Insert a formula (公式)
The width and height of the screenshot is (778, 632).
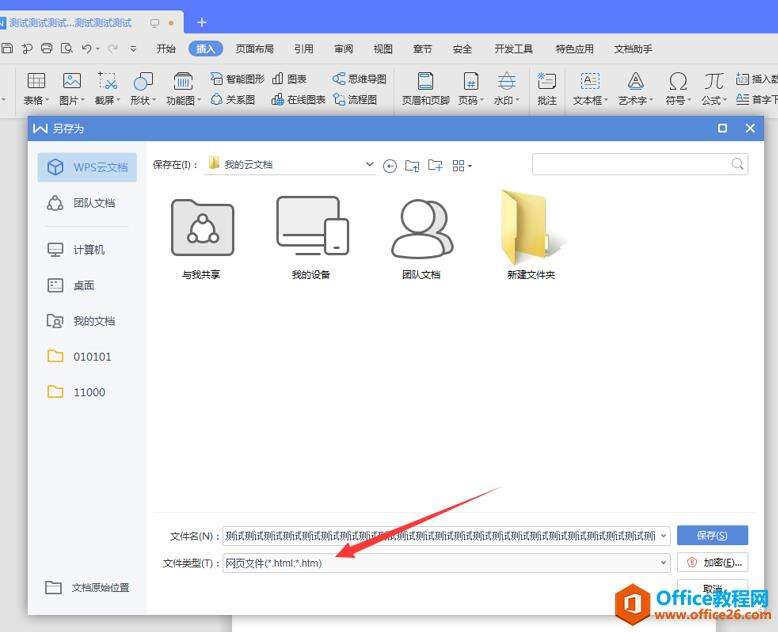(713, 88)
